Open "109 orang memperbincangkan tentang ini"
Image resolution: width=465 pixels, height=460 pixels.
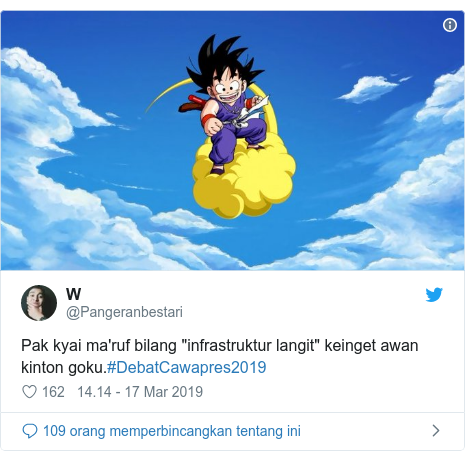pos(172,431)
